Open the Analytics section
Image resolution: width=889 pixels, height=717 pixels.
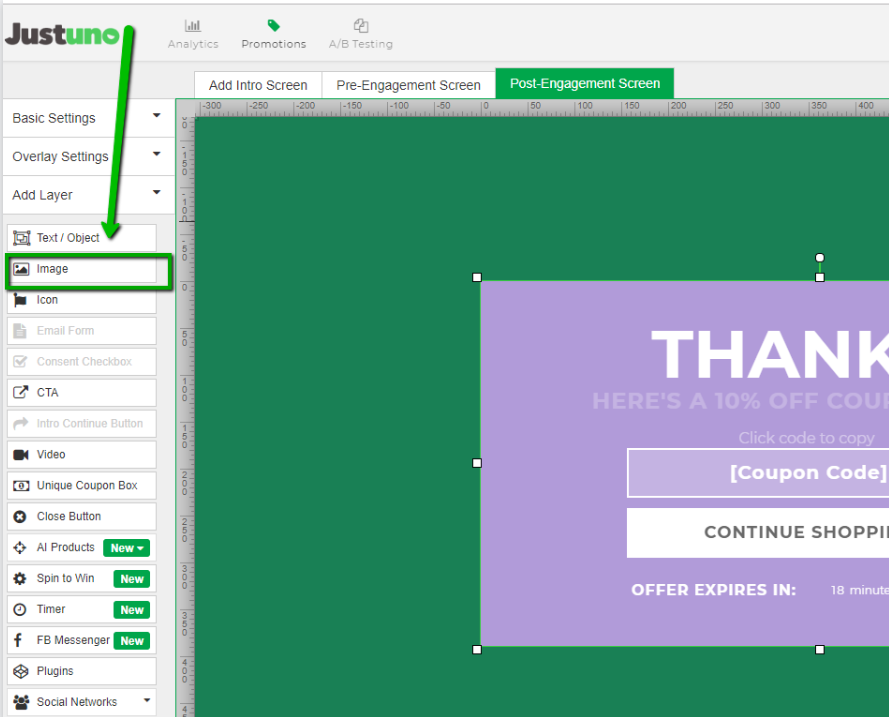pos(193,34)
